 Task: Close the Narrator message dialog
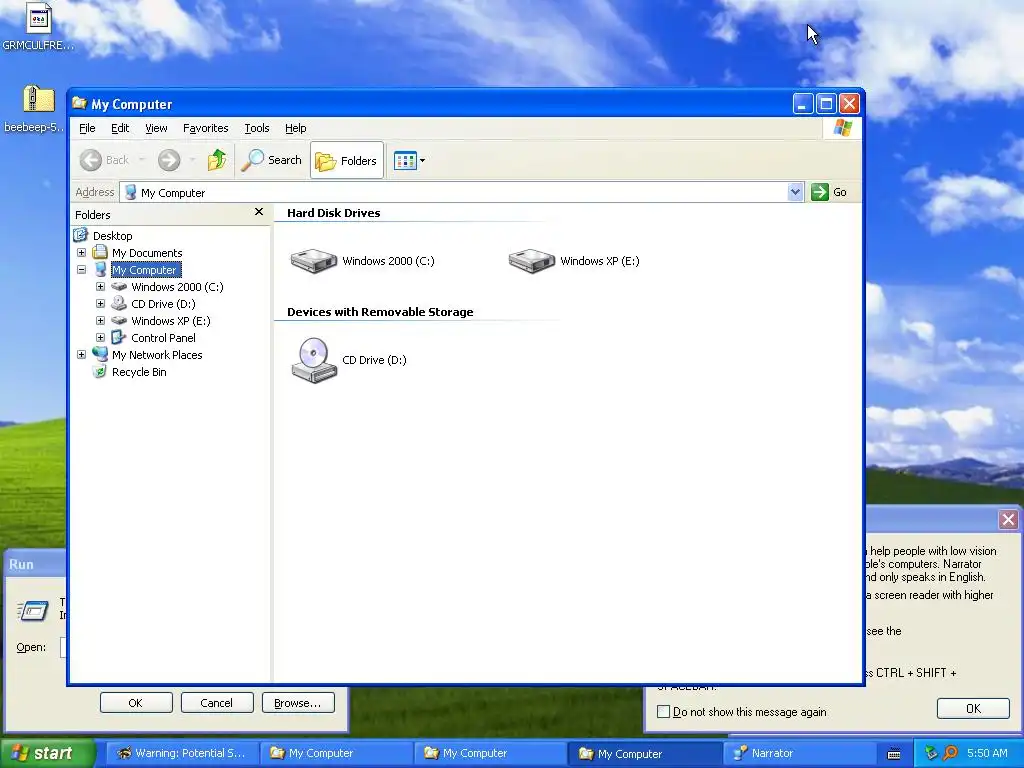pyautogui.click(x=1008, y=519)
